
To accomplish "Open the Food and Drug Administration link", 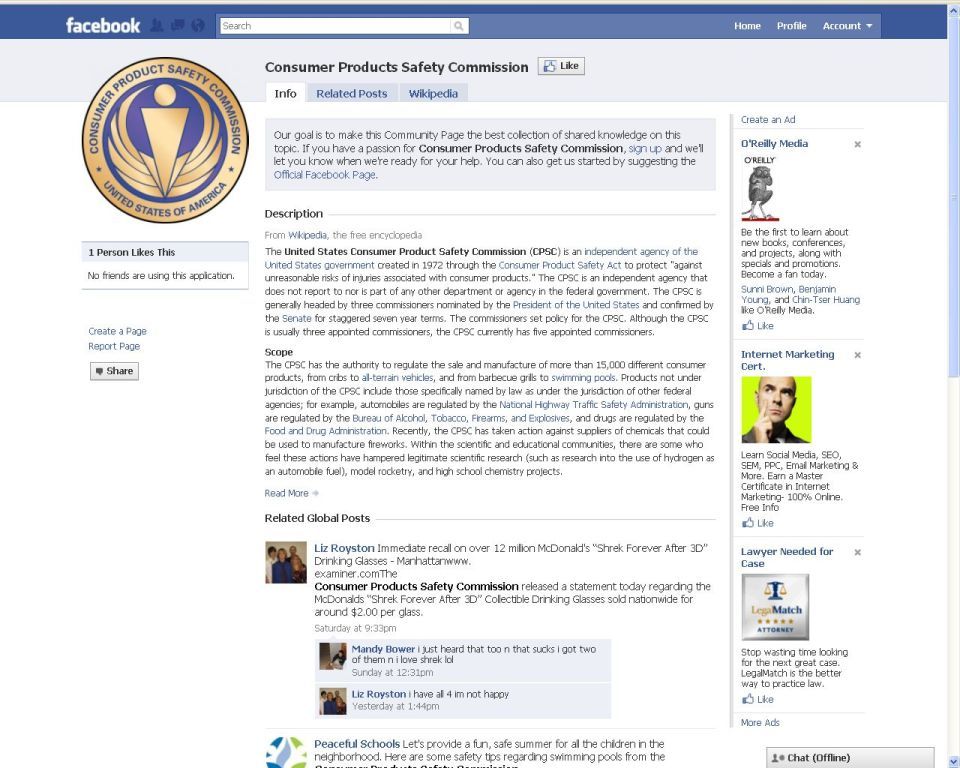I will (326, 431).
